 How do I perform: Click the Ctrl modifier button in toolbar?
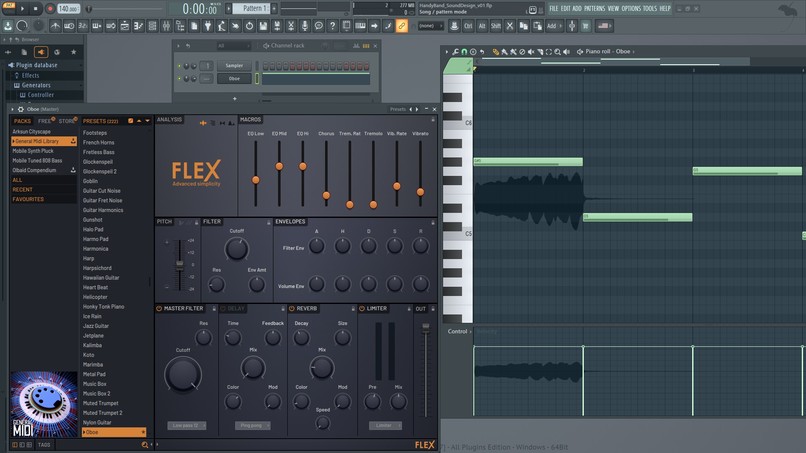[468, 26]
